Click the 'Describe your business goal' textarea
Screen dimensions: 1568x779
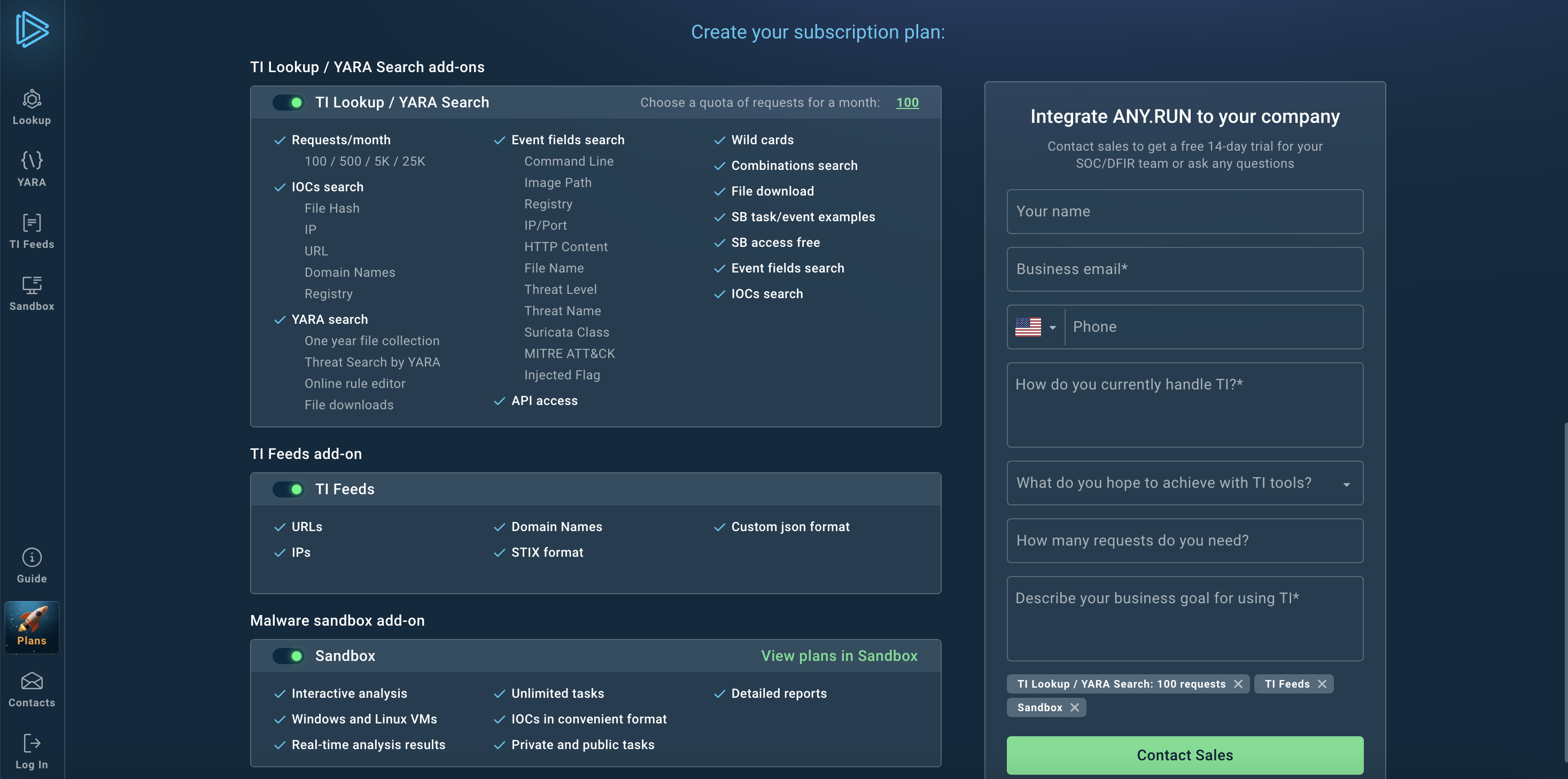[1185, 618]
